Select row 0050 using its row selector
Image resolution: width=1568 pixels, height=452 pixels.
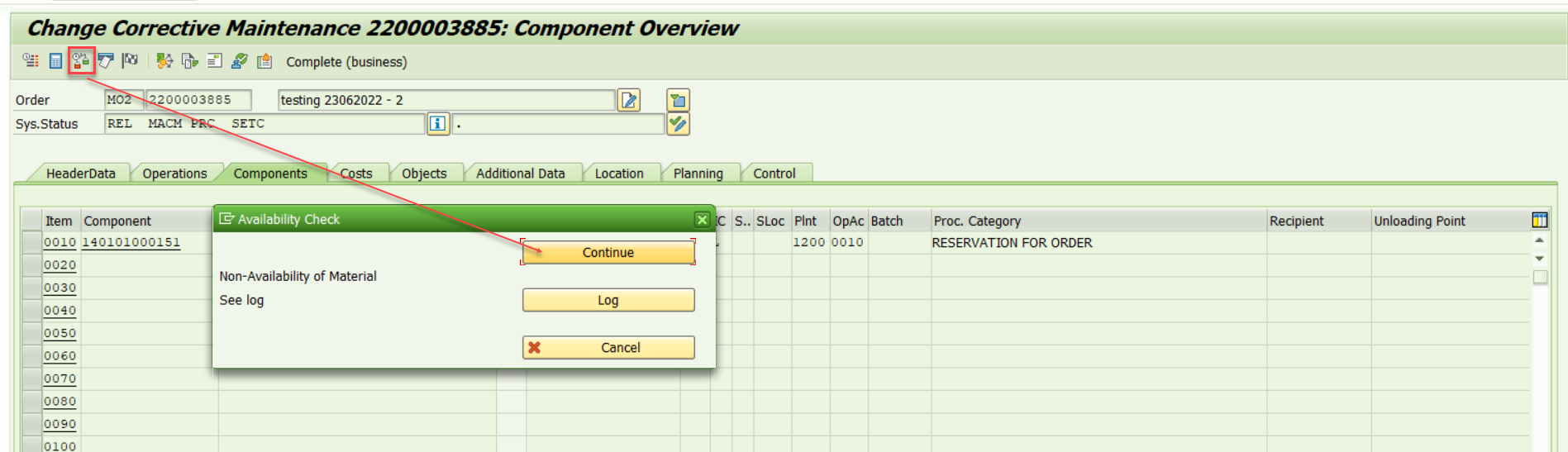tap(31, 334)
